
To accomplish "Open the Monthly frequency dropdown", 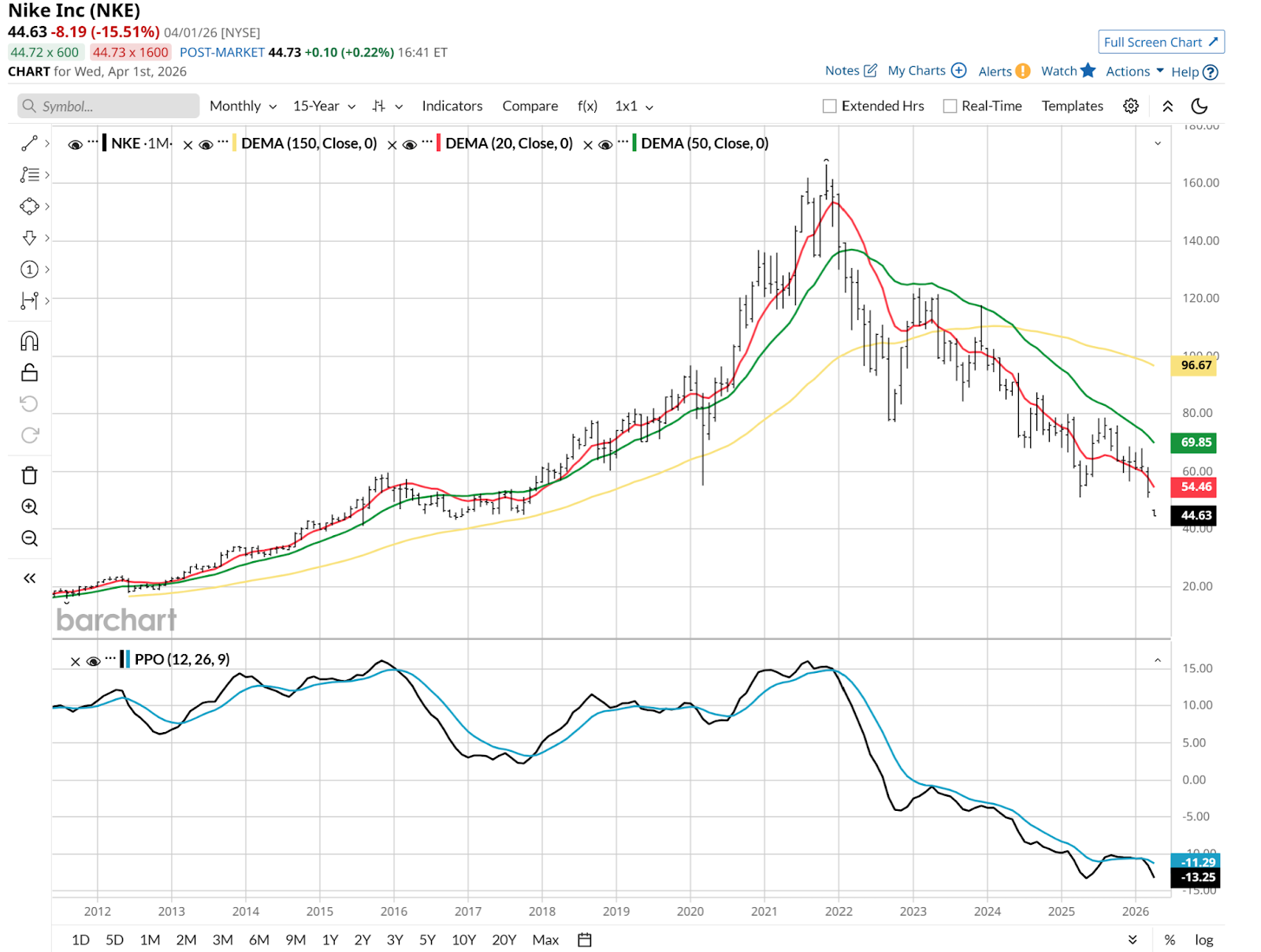I will [243, 106].
